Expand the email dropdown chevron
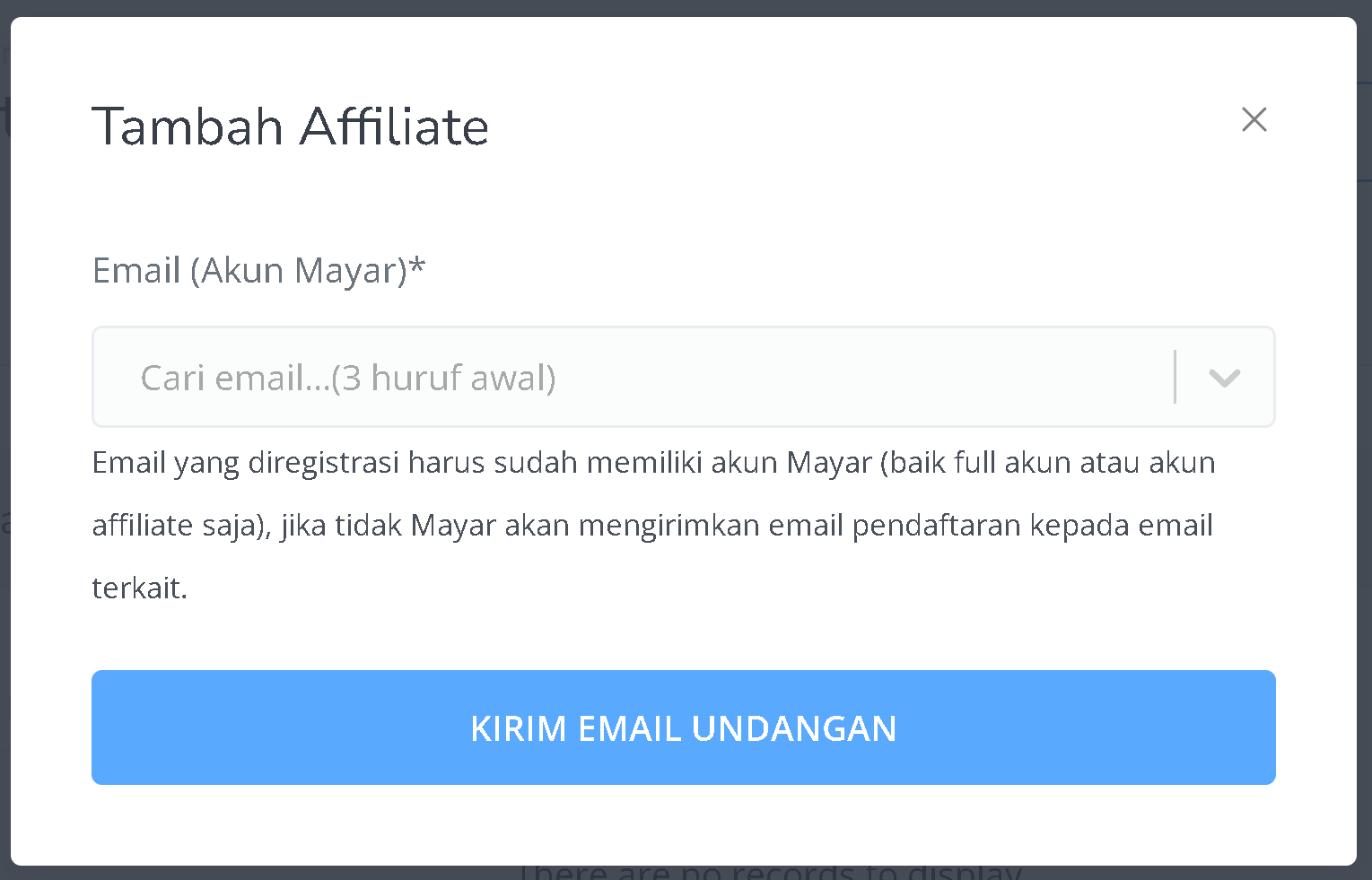Screen dimensions: 1372x880 (x=1224, y=378)
